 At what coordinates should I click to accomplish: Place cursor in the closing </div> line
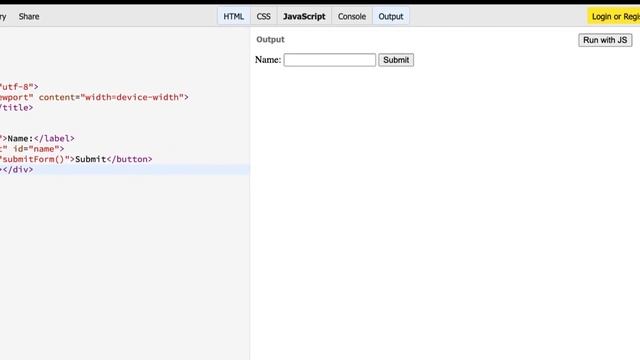click(125, 169)
